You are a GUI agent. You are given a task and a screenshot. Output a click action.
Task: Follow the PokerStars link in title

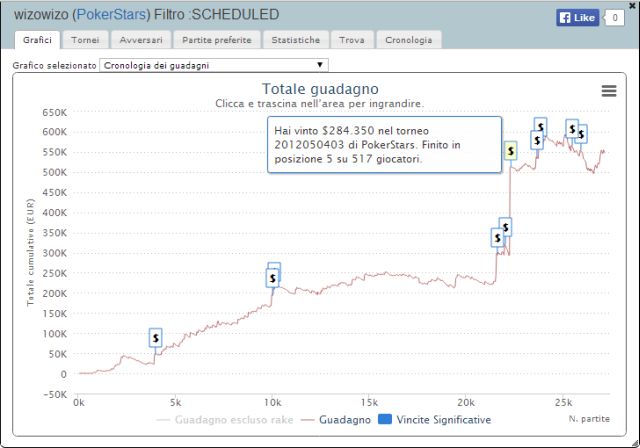pyautogui.click(x=111, y=15)
